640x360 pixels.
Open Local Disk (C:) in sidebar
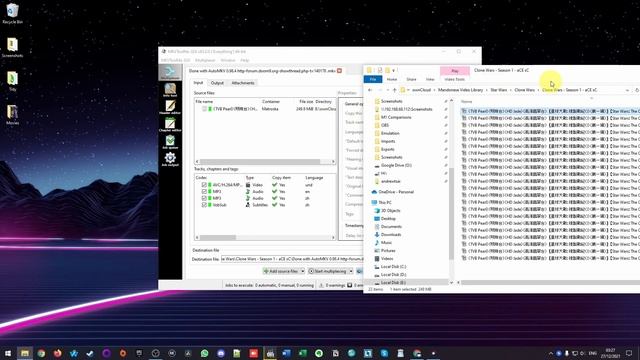click(x=393, y=267)
